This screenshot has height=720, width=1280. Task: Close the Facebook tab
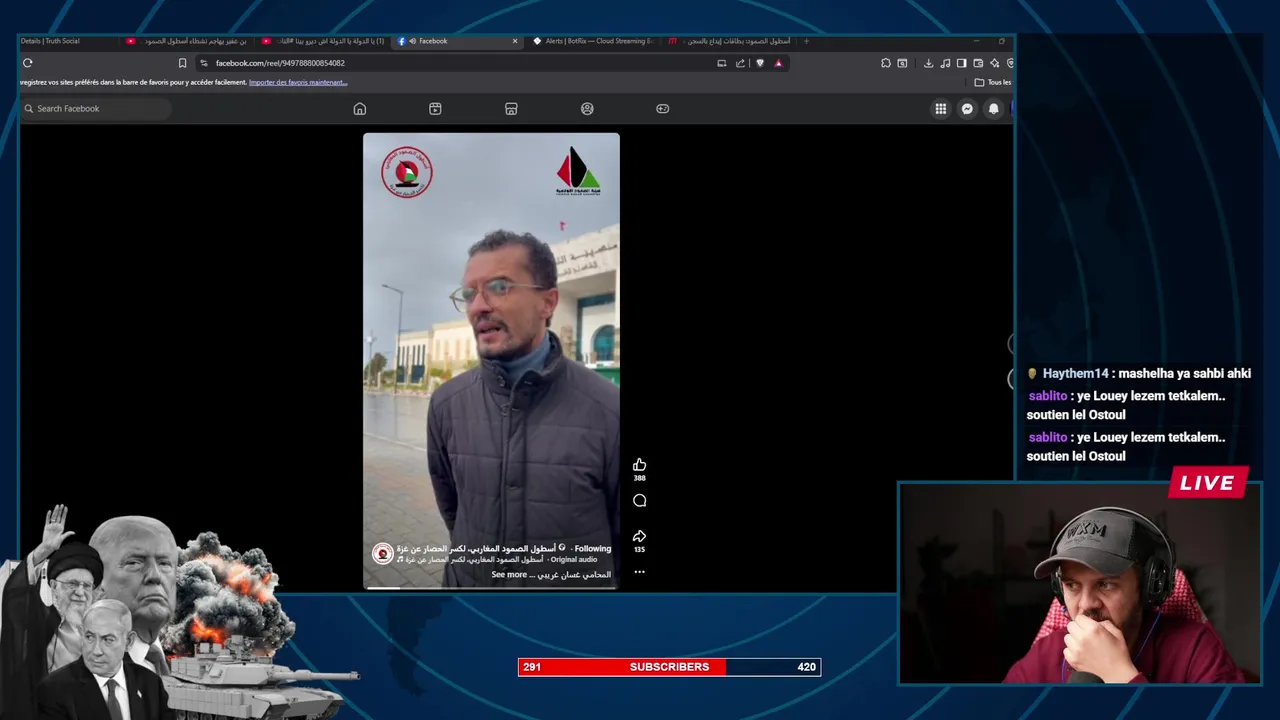tap(515, 41)
